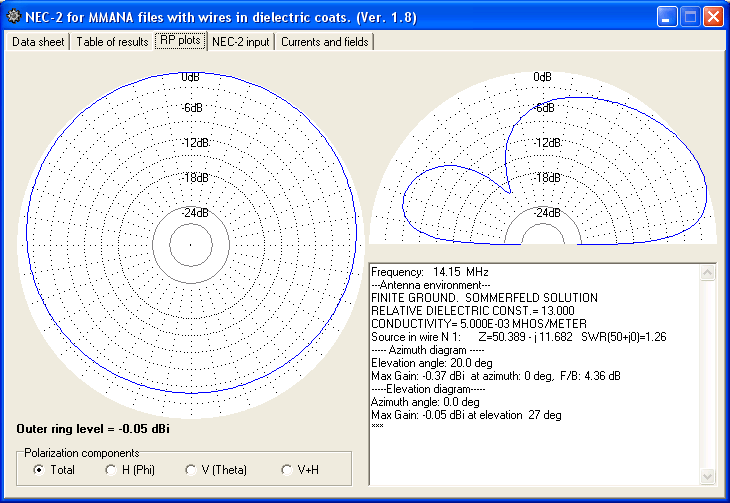Click 'FINITE GROUND. SOMMERFELD SOLUTION' line
The height and width of the screenshot is (503, 730).
pos(484,298)
